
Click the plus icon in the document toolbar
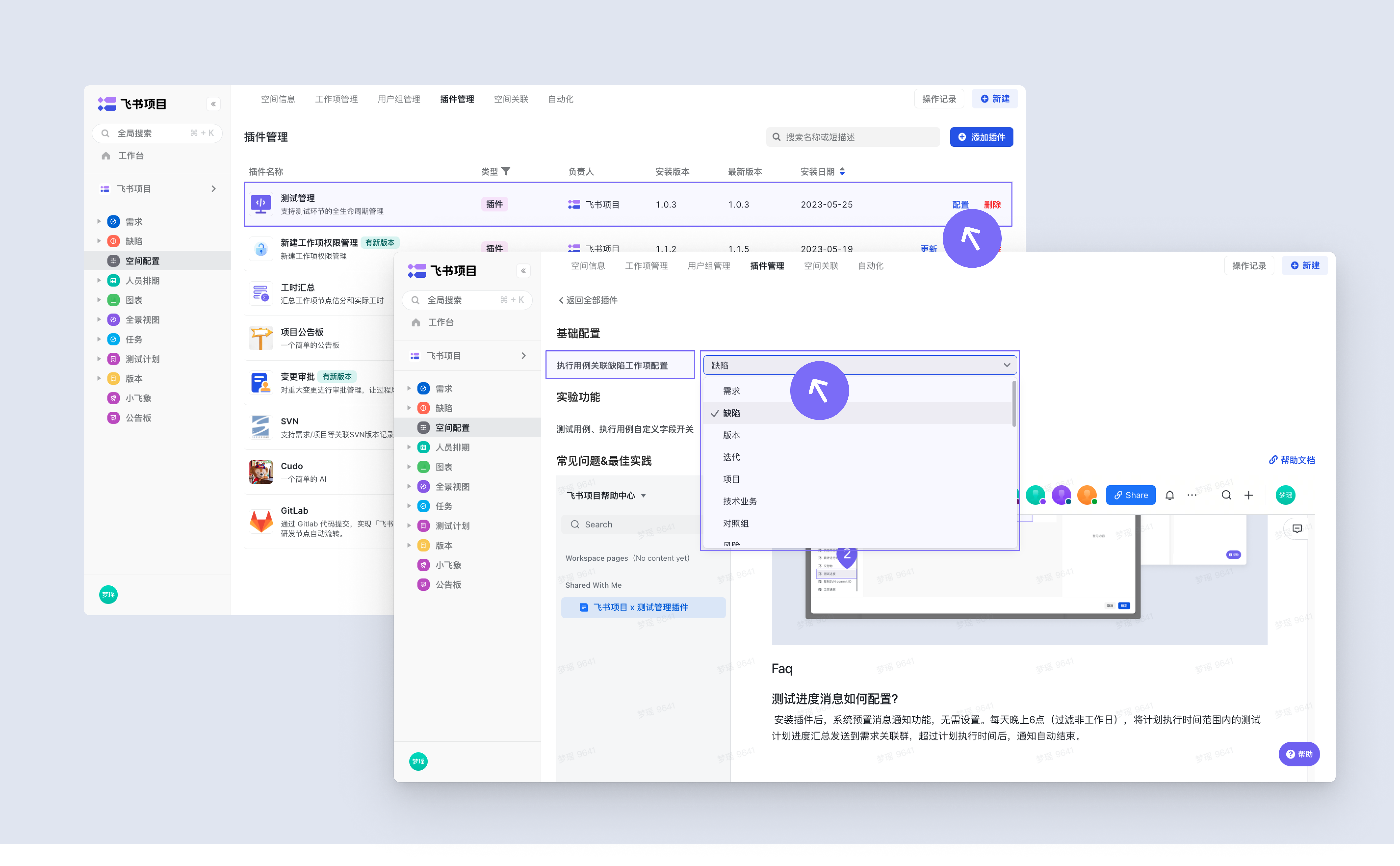coord(1249,495)
